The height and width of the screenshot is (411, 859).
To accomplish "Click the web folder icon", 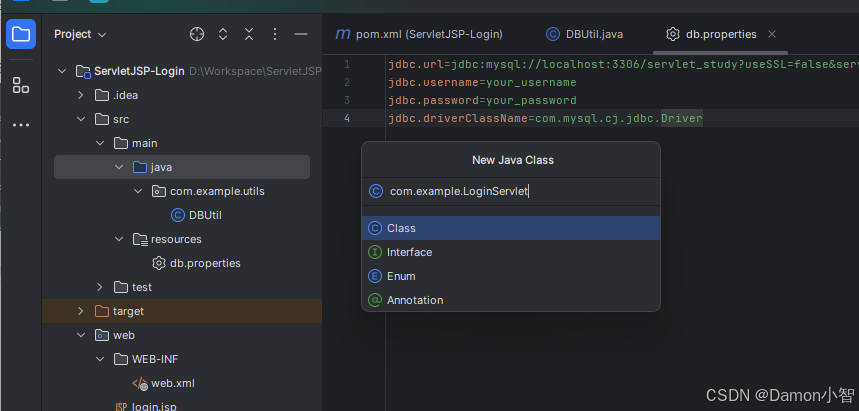I will pyautogui.click(x=102, y=335).
